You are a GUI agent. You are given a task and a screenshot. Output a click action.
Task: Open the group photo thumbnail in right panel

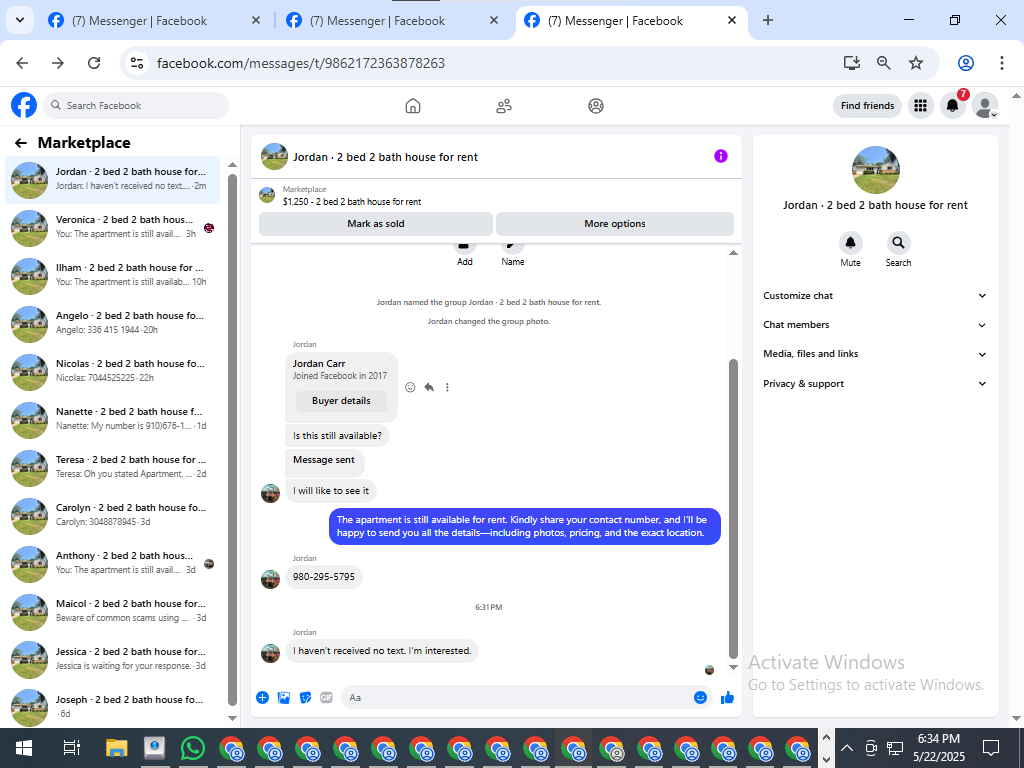pos(876,170)
